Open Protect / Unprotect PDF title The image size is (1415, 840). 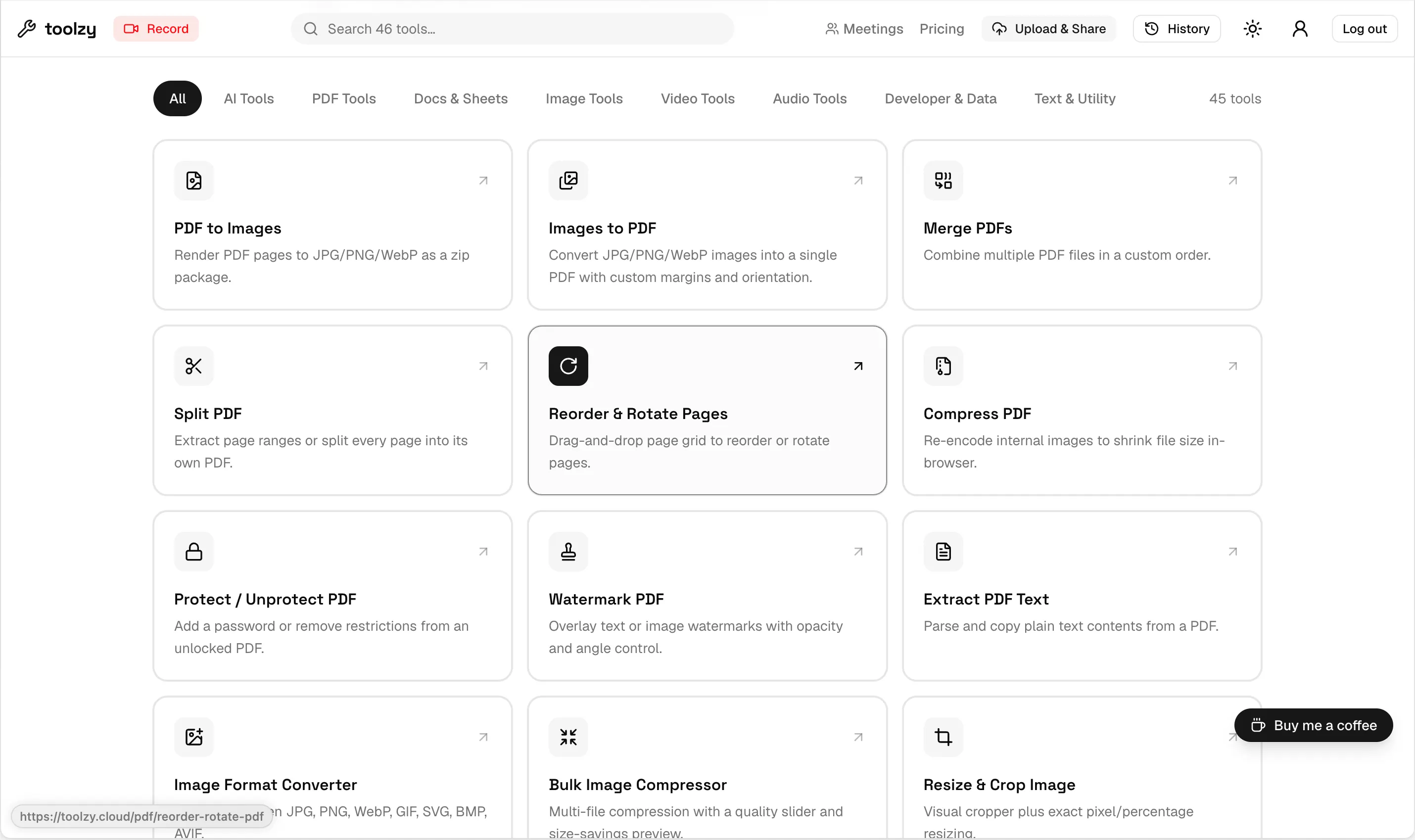point(265,600)
